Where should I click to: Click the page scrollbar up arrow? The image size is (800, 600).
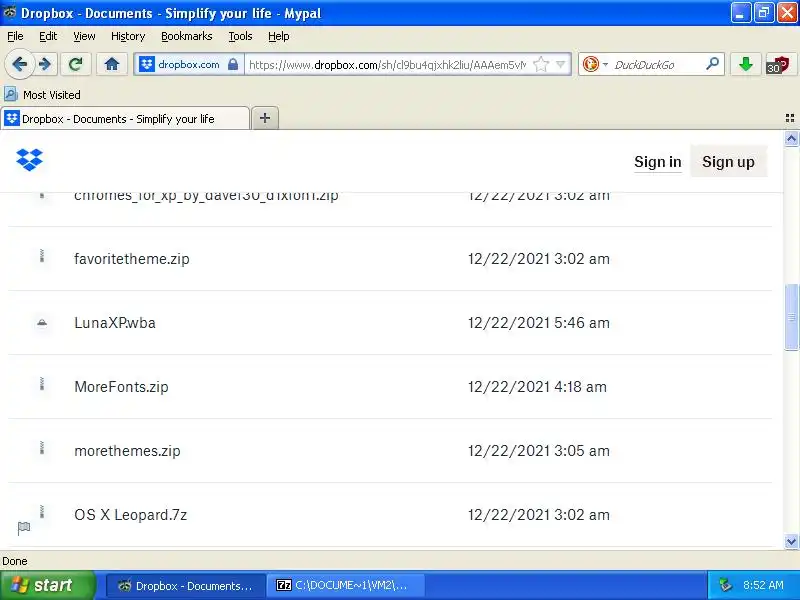(791, 138)
